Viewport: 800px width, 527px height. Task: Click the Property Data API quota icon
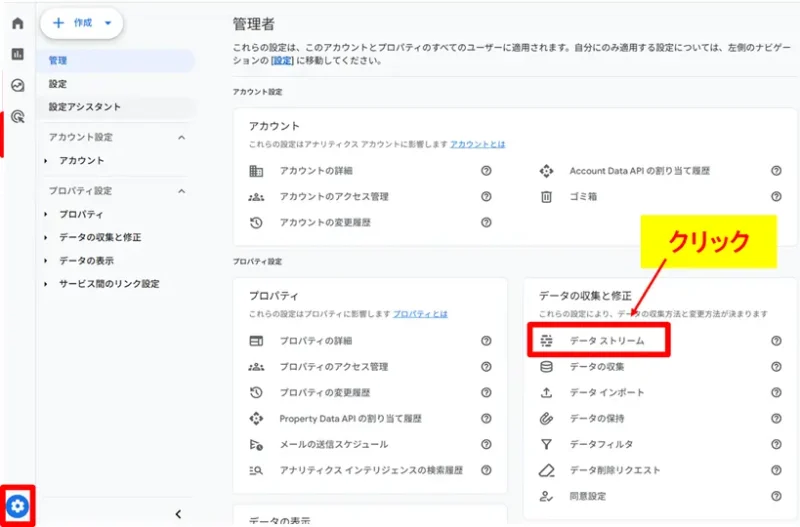[256, 418]
